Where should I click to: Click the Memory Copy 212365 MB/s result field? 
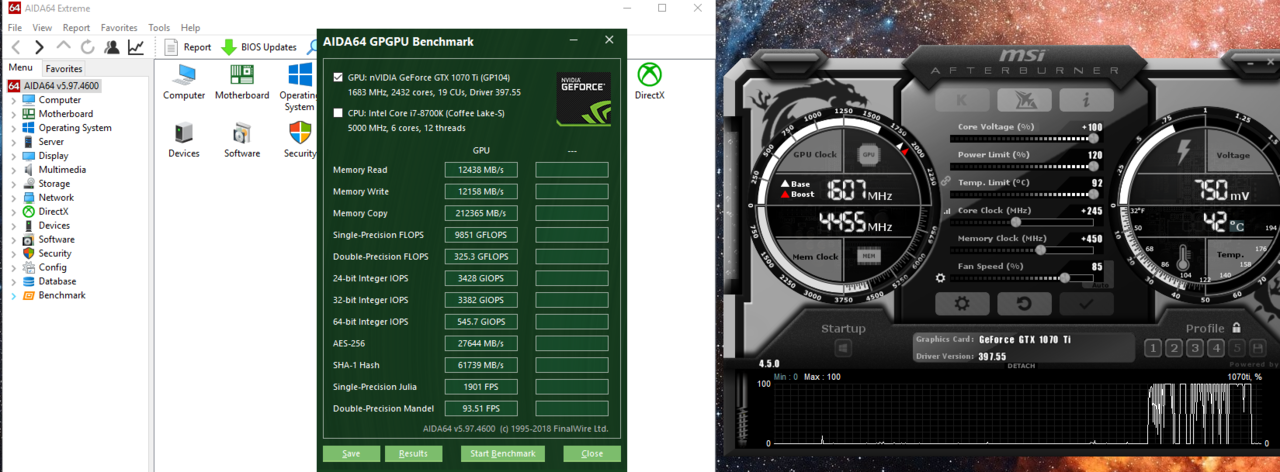pyautogui.click(x=481, y=213)
